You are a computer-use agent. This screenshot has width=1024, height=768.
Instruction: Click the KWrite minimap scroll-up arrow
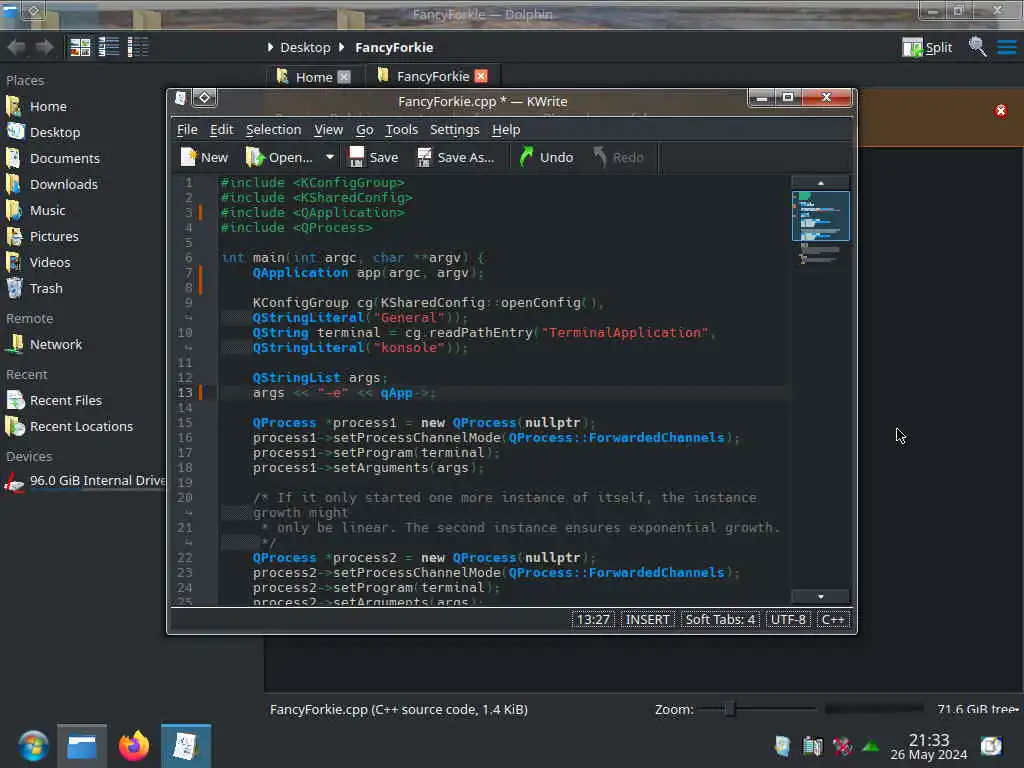tap(820, 183)
